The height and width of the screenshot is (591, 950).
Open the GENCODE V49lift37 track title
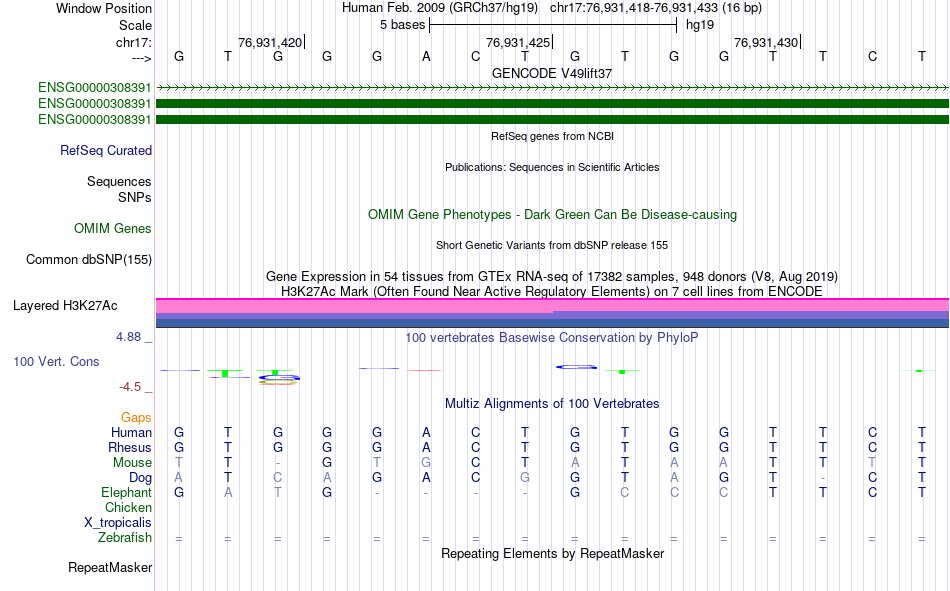[552, 73]
